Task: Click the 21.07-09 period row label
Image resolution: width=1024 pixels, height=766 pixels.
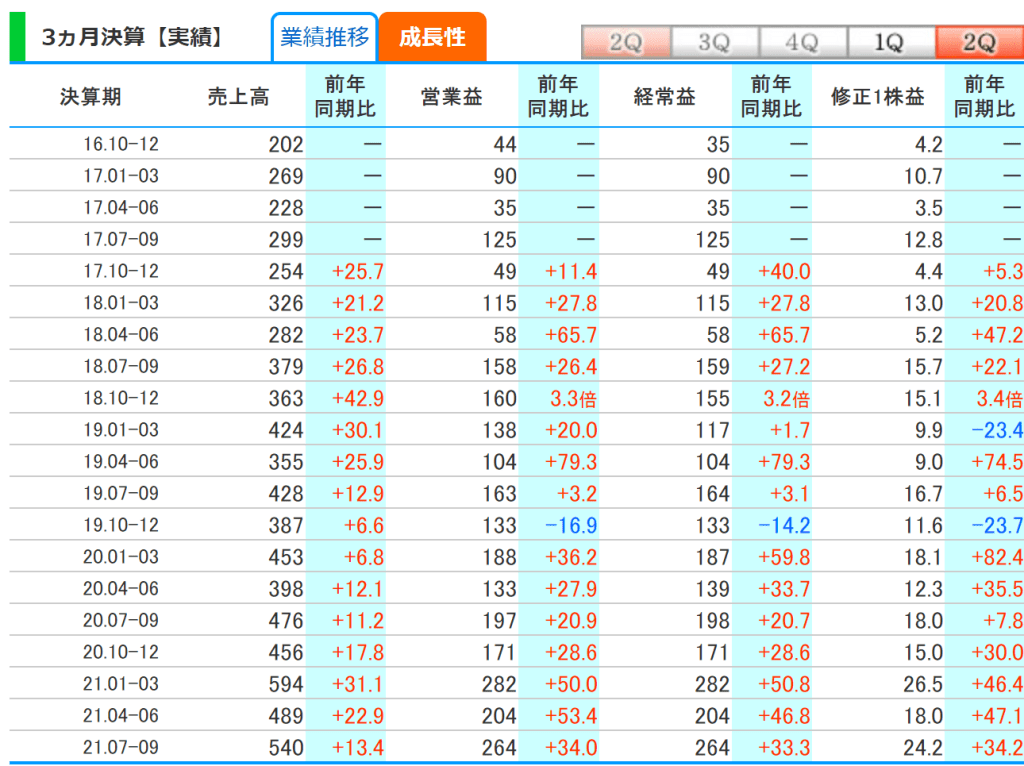Action: click(x=121, y=748)
